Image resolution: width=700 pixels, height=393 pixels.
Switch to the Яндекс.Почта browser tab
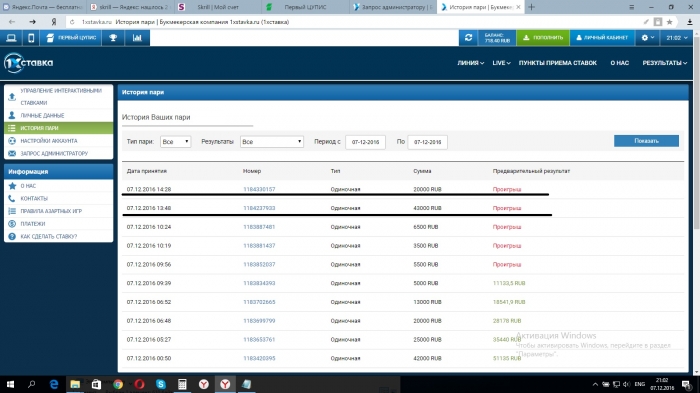[x=43, y=7]
